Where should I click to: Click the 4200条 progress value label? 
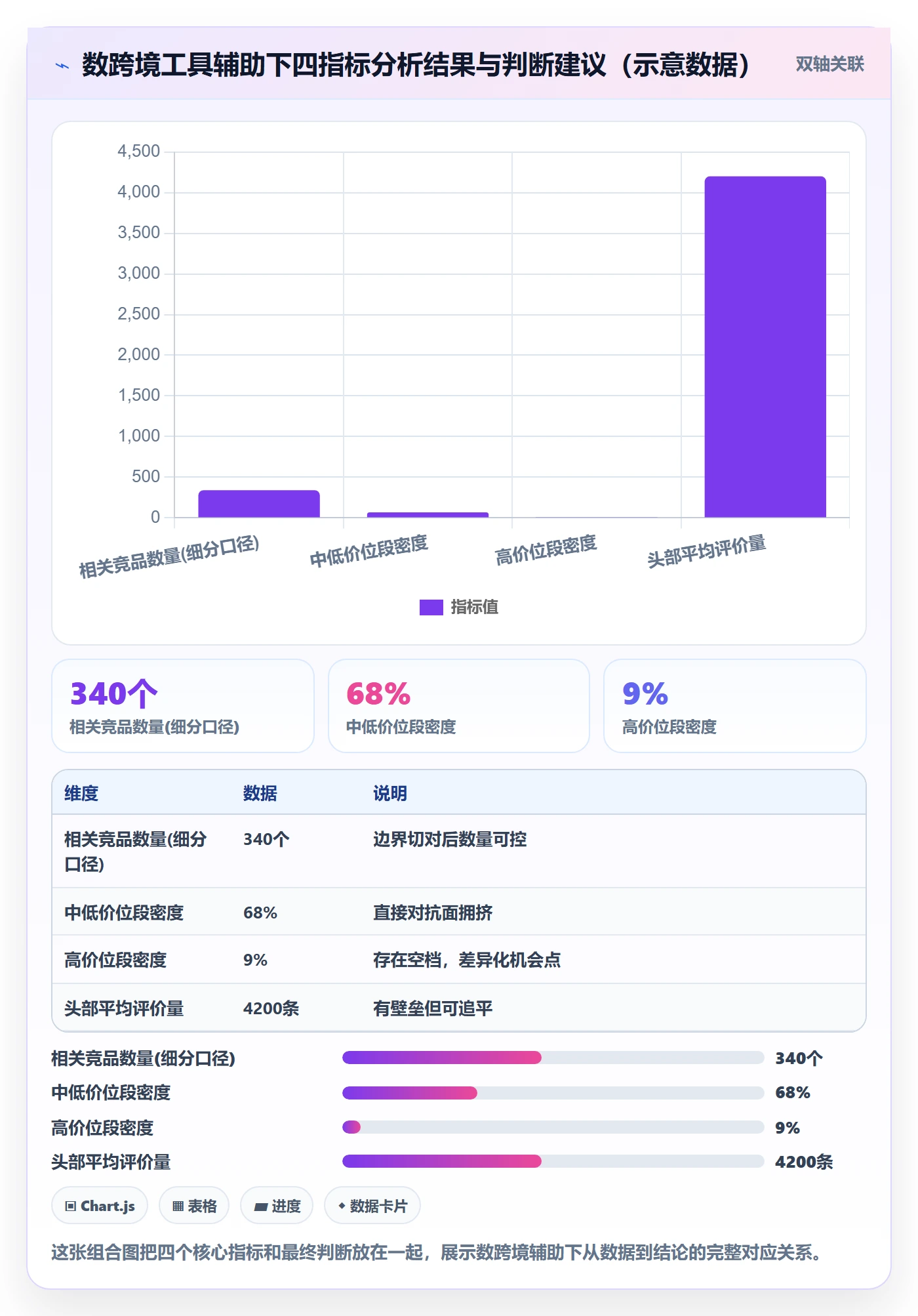tap(804, 1162)
